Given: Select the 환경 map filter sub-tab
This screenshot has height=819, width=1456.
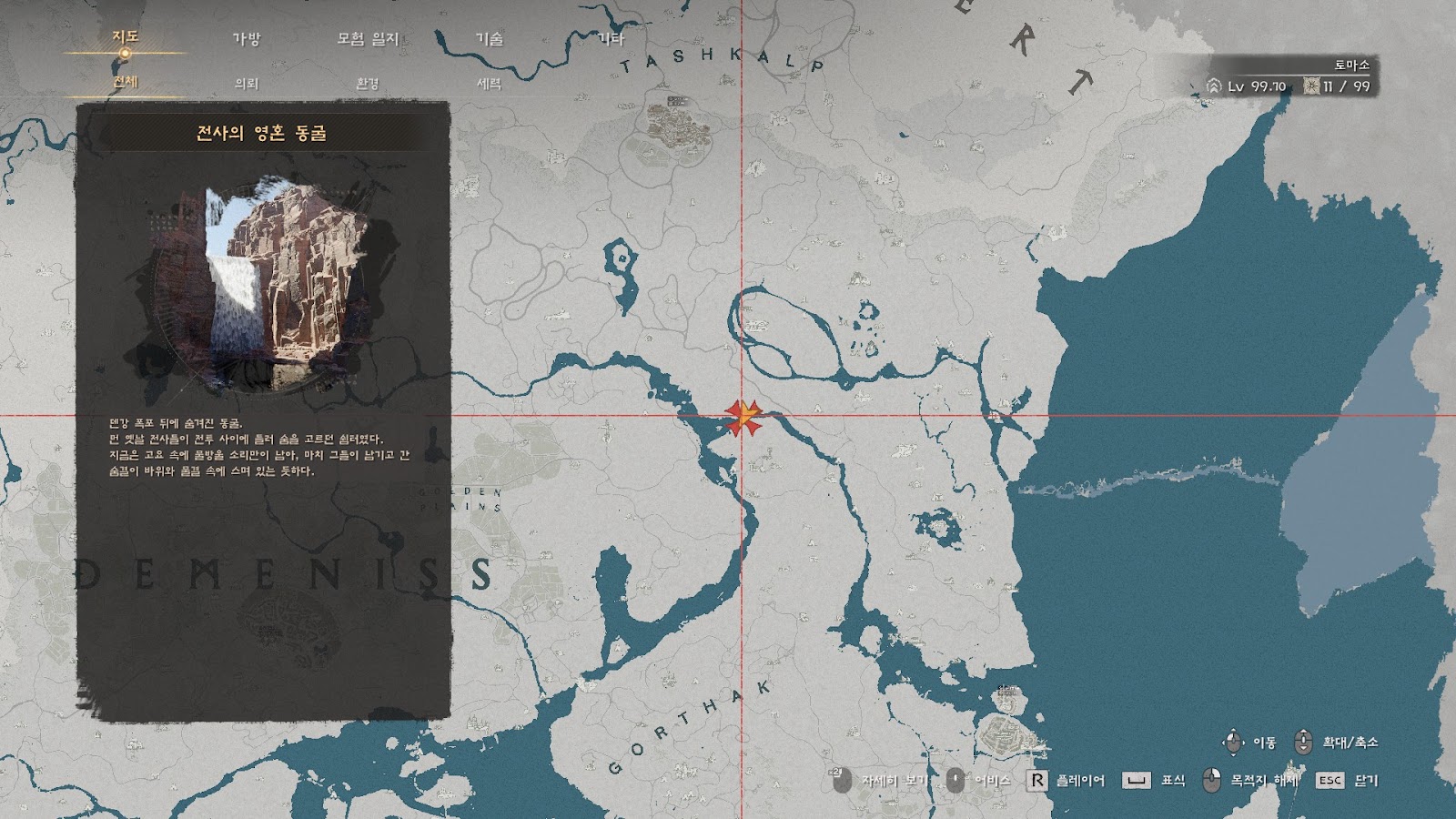Looking at the screenshot, I should pyautogui.click(x=368, y=83).
